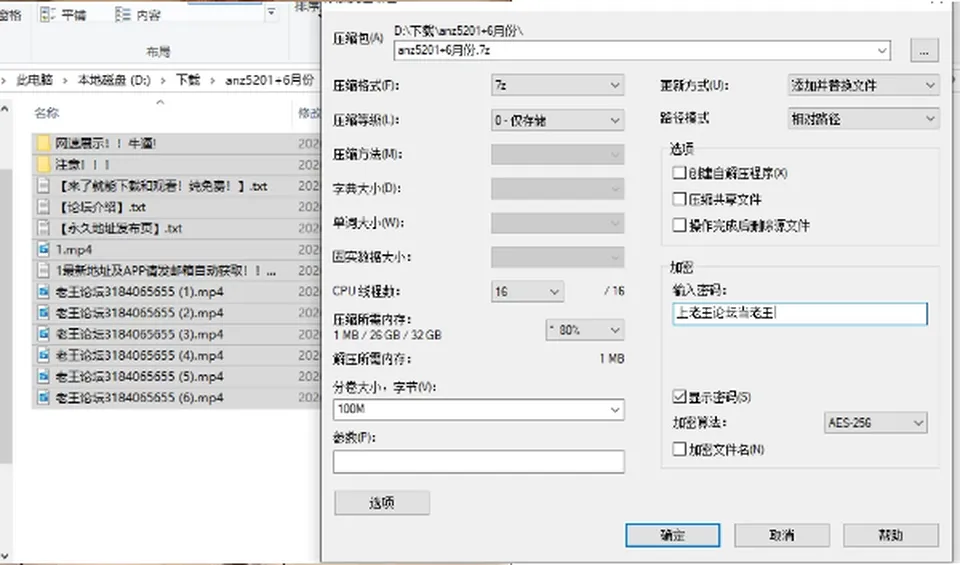The height and width of the screenshot is (565, 960).
Task: Open the memory 80% dropdown
Action: tap(585, 330)
